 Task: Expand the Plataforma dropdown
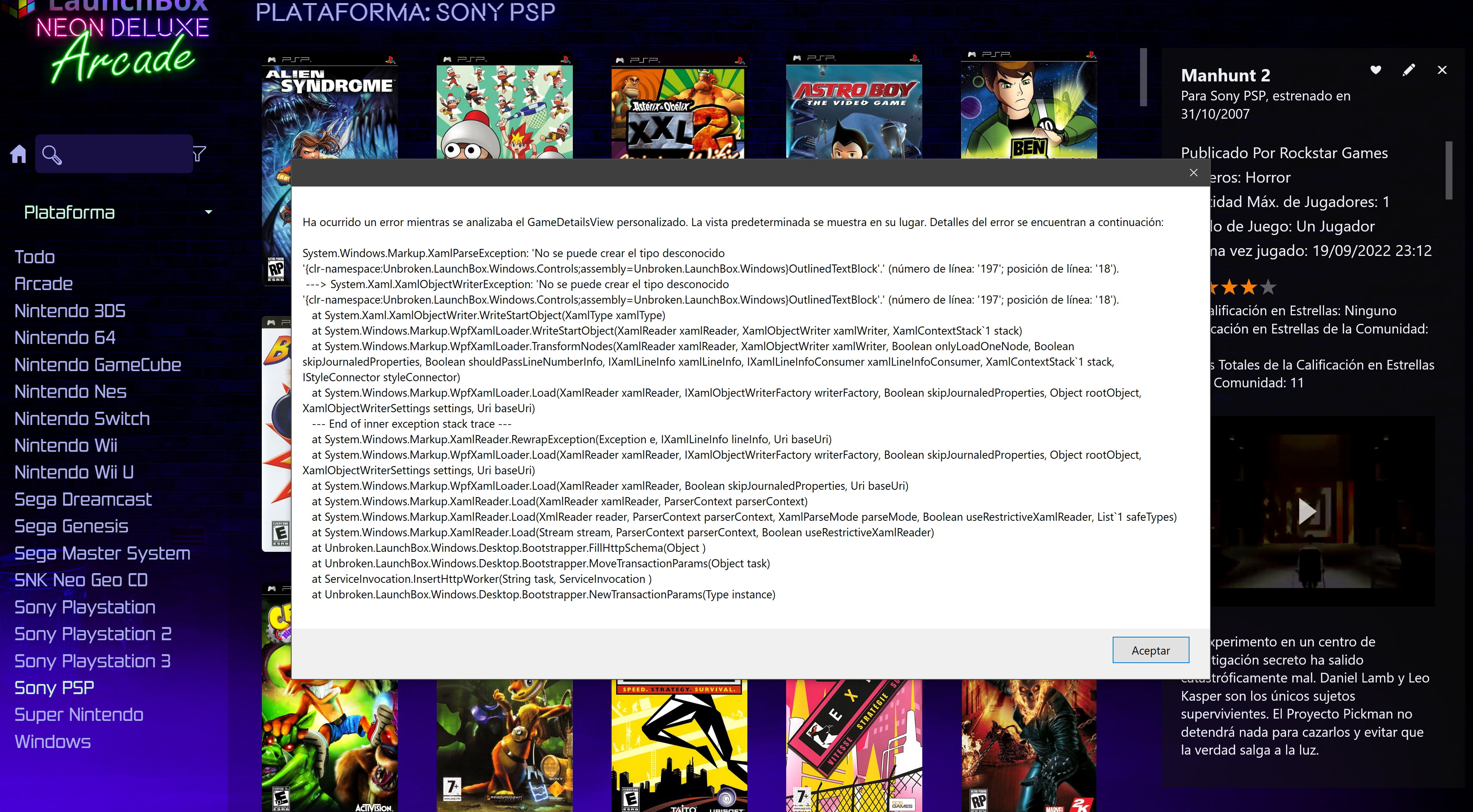click(x=208, y=212)
